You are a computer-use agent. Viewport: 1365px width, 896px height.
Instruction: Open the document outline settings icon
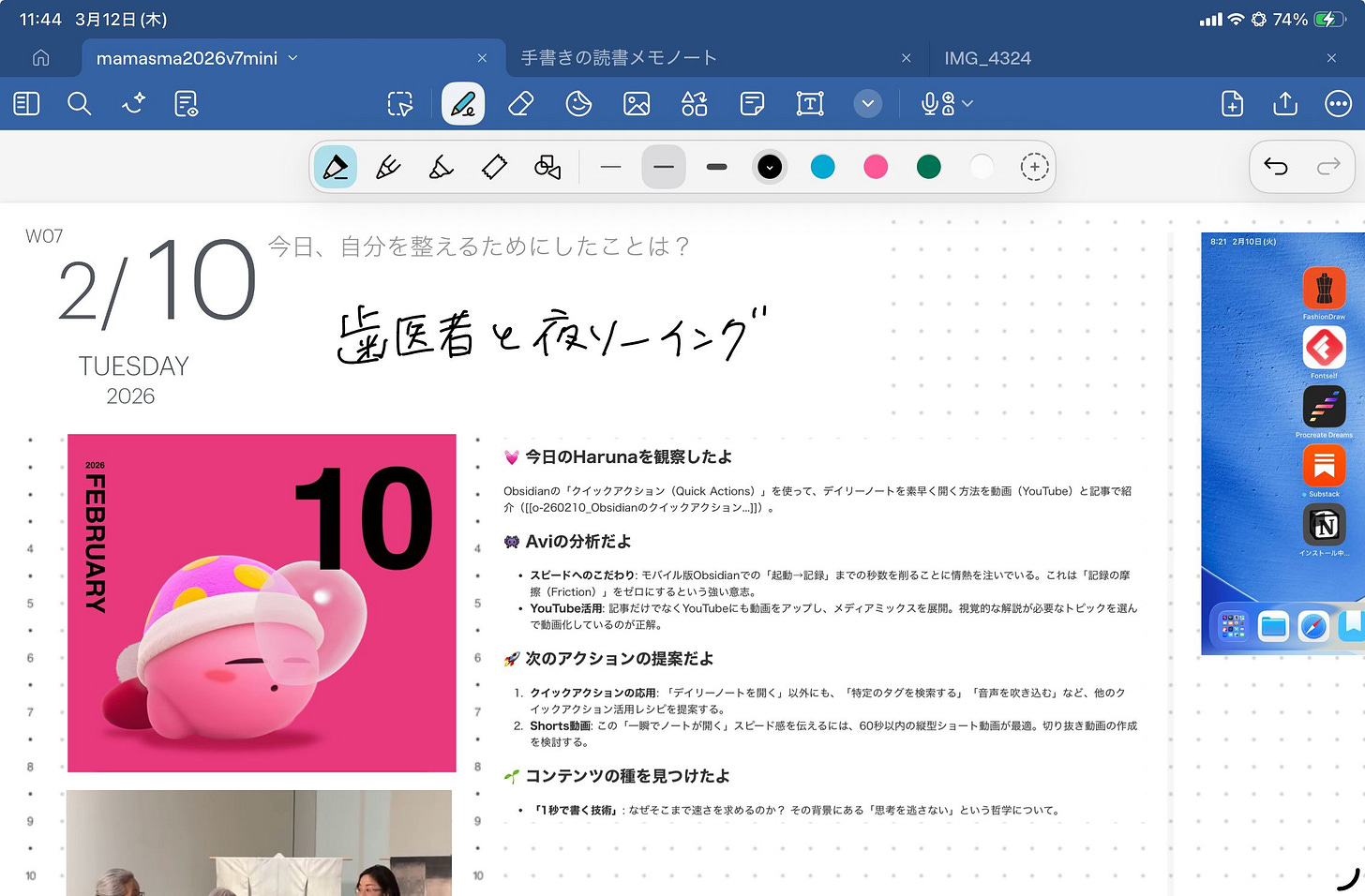pos(186,103)
